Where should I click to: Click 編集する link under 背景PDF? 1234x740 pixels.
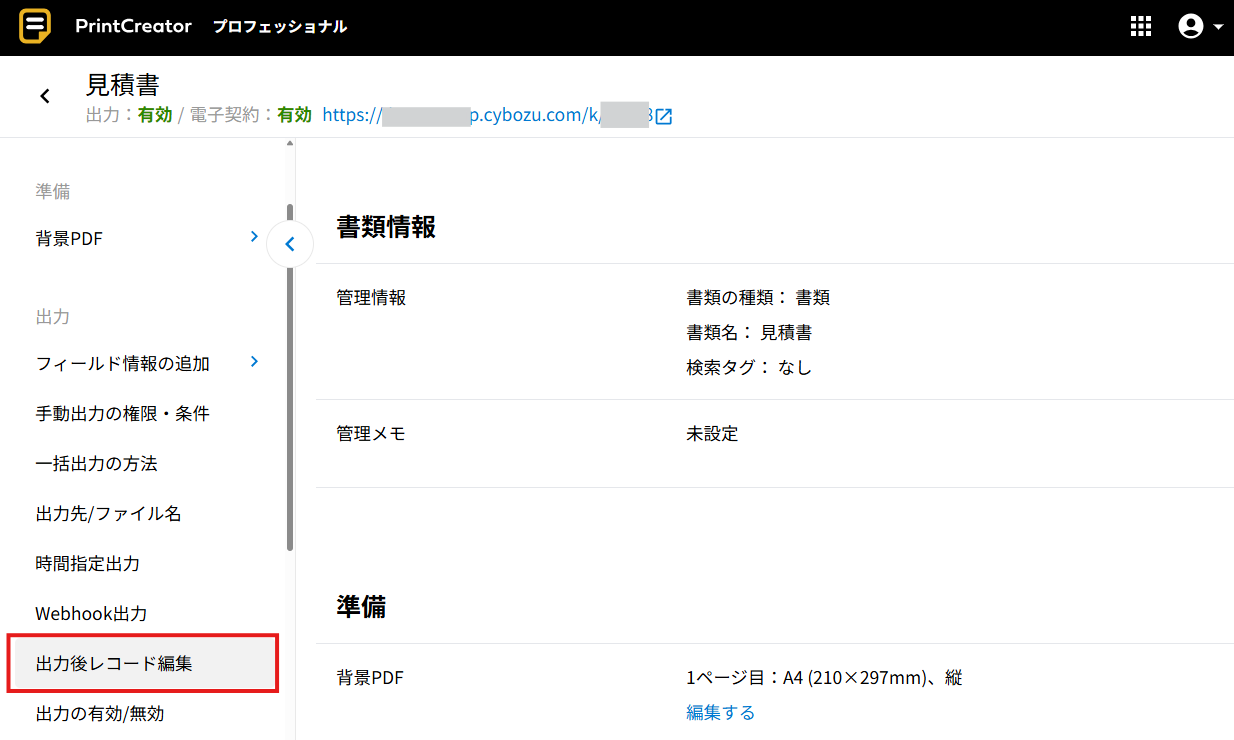tap(720, 712)
